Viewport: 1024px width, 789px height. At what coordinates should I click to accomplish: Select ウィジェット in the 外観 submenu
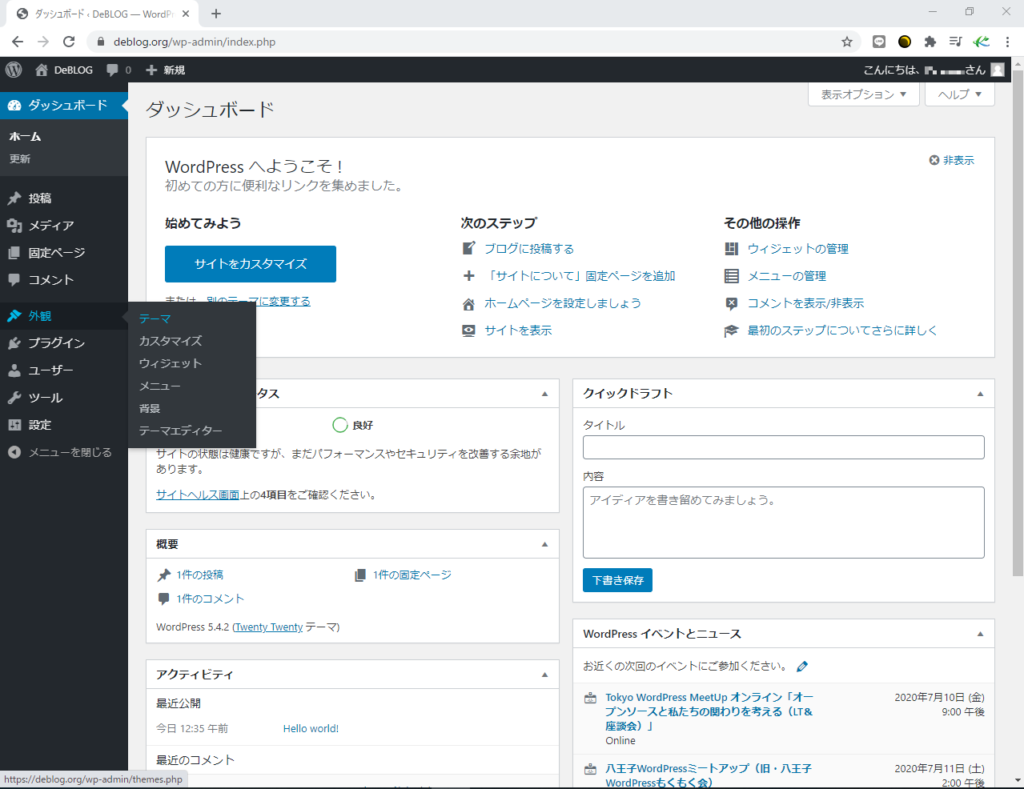click(x=170, y=363)
